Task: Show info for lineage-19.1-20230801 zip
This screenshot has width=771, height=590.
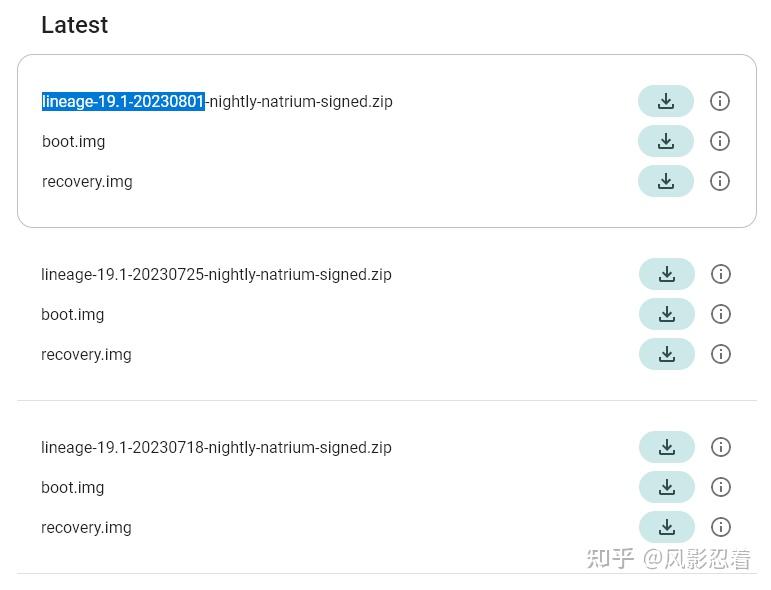Action: [x=720, y=101]
